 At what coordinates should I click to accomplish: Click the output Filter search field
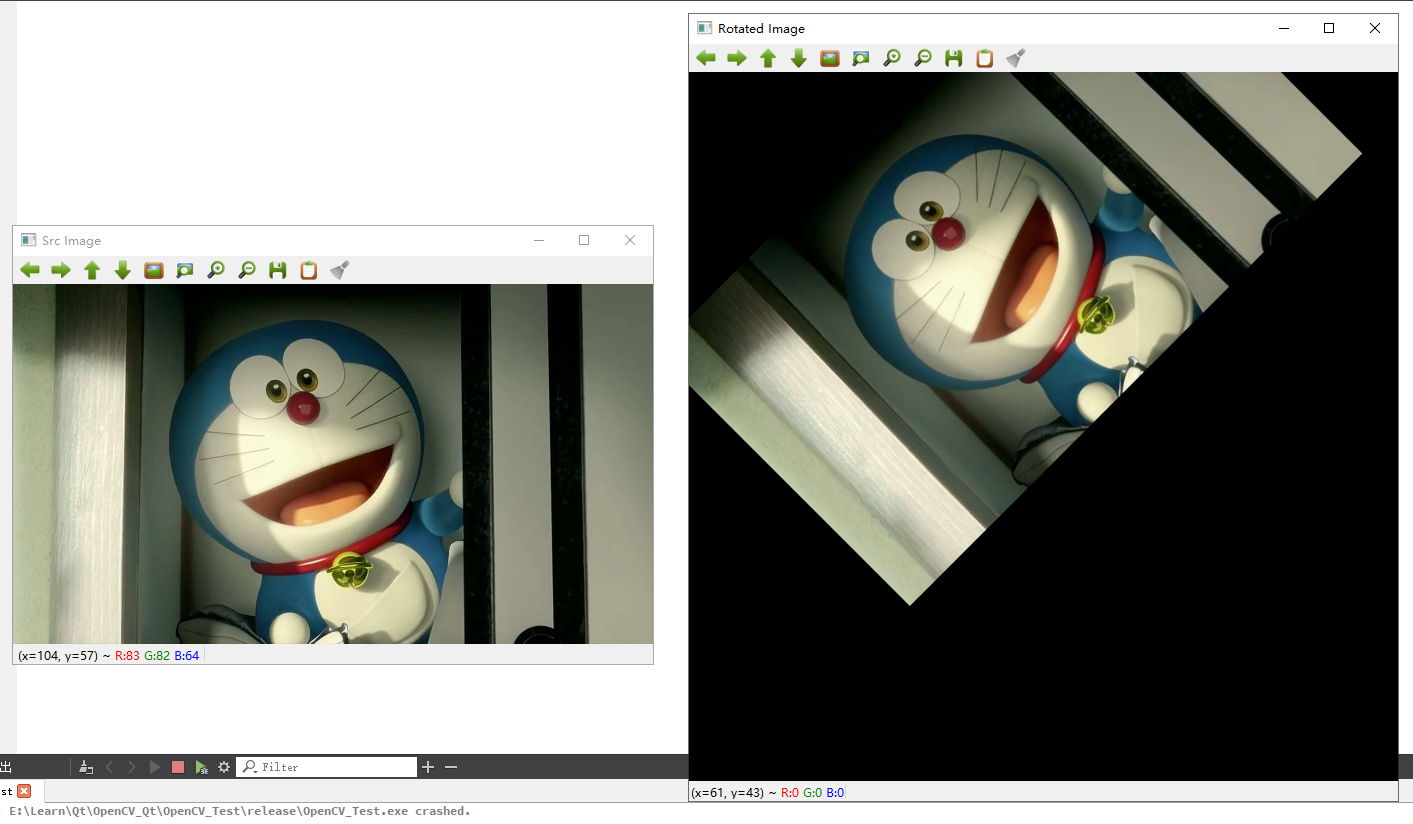327,767
